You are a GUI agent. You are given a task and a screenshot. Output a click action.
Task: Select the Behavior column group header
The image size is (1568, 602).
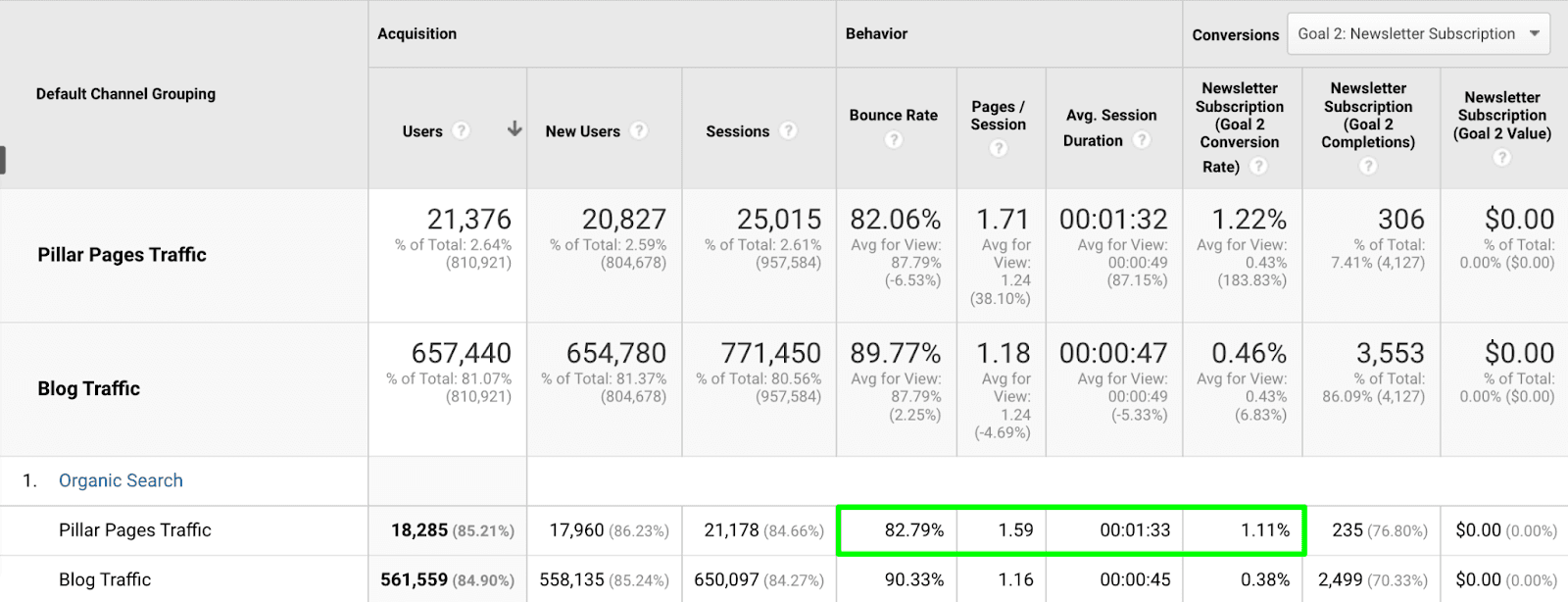[x=876, y=33]
